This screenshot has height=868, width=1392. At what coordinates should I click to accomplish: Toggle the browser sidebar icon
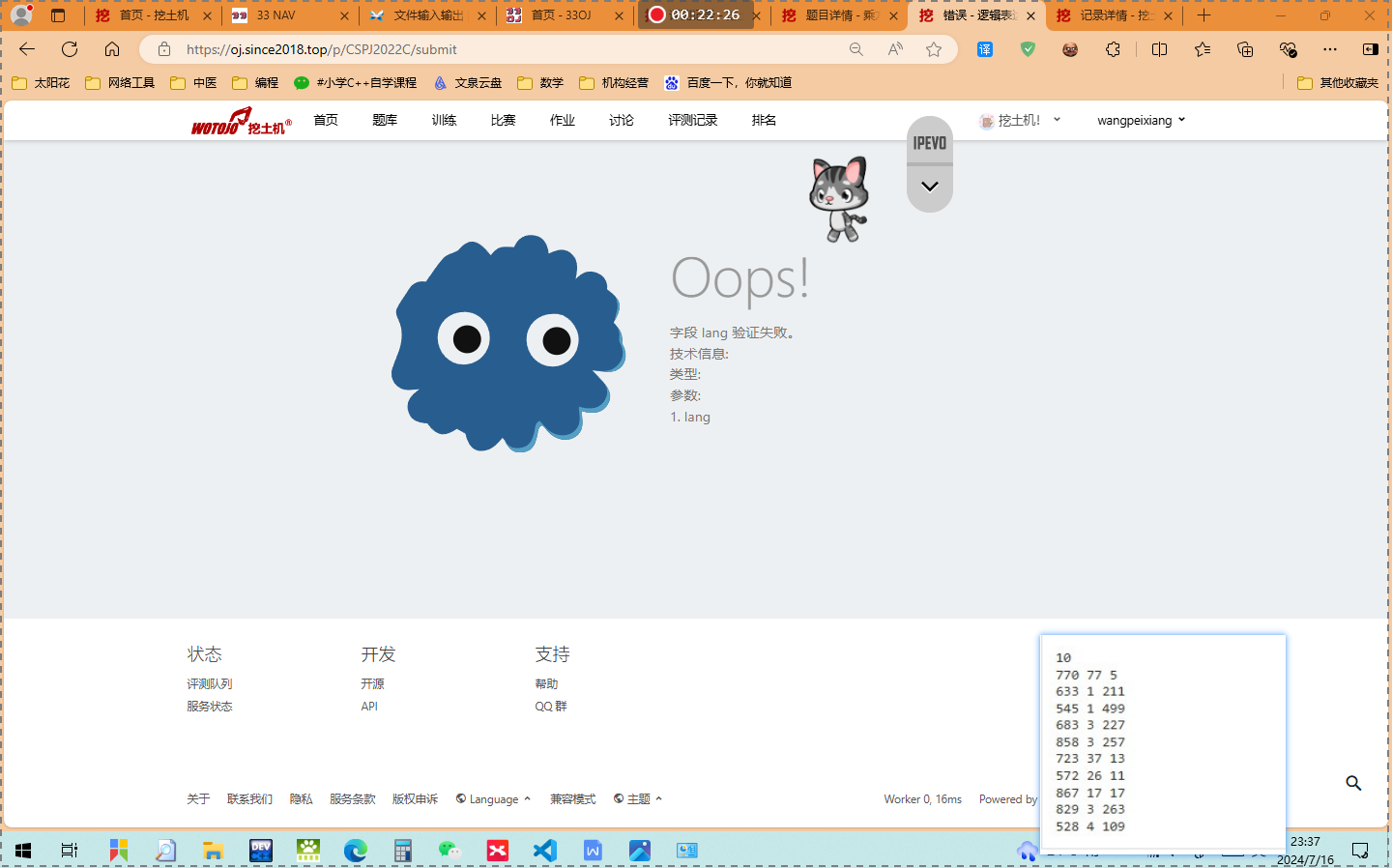click(x=1371, y=49)
